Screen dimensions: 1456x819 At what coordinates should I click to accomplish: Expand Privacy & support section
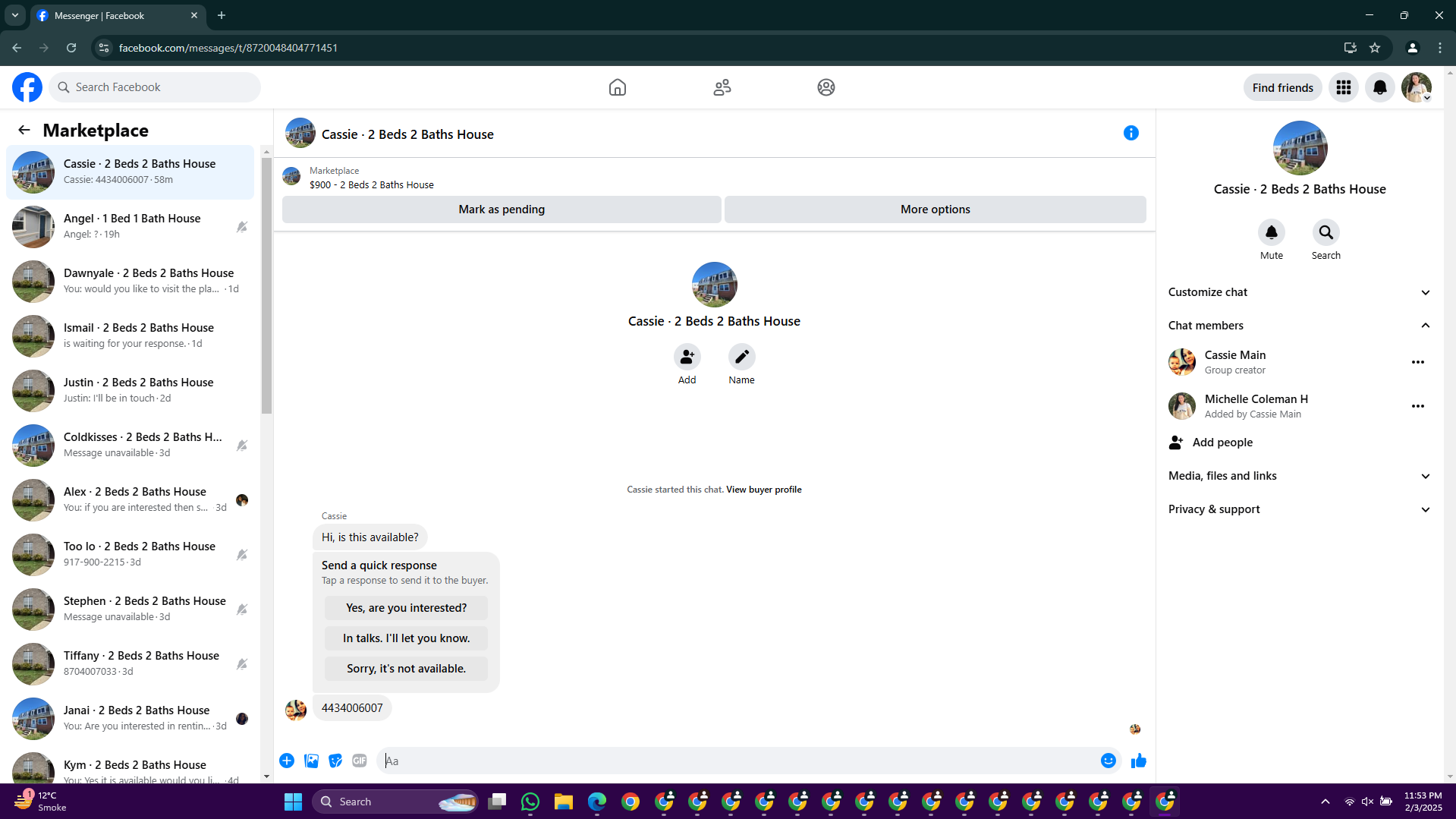click(1299, 509)
